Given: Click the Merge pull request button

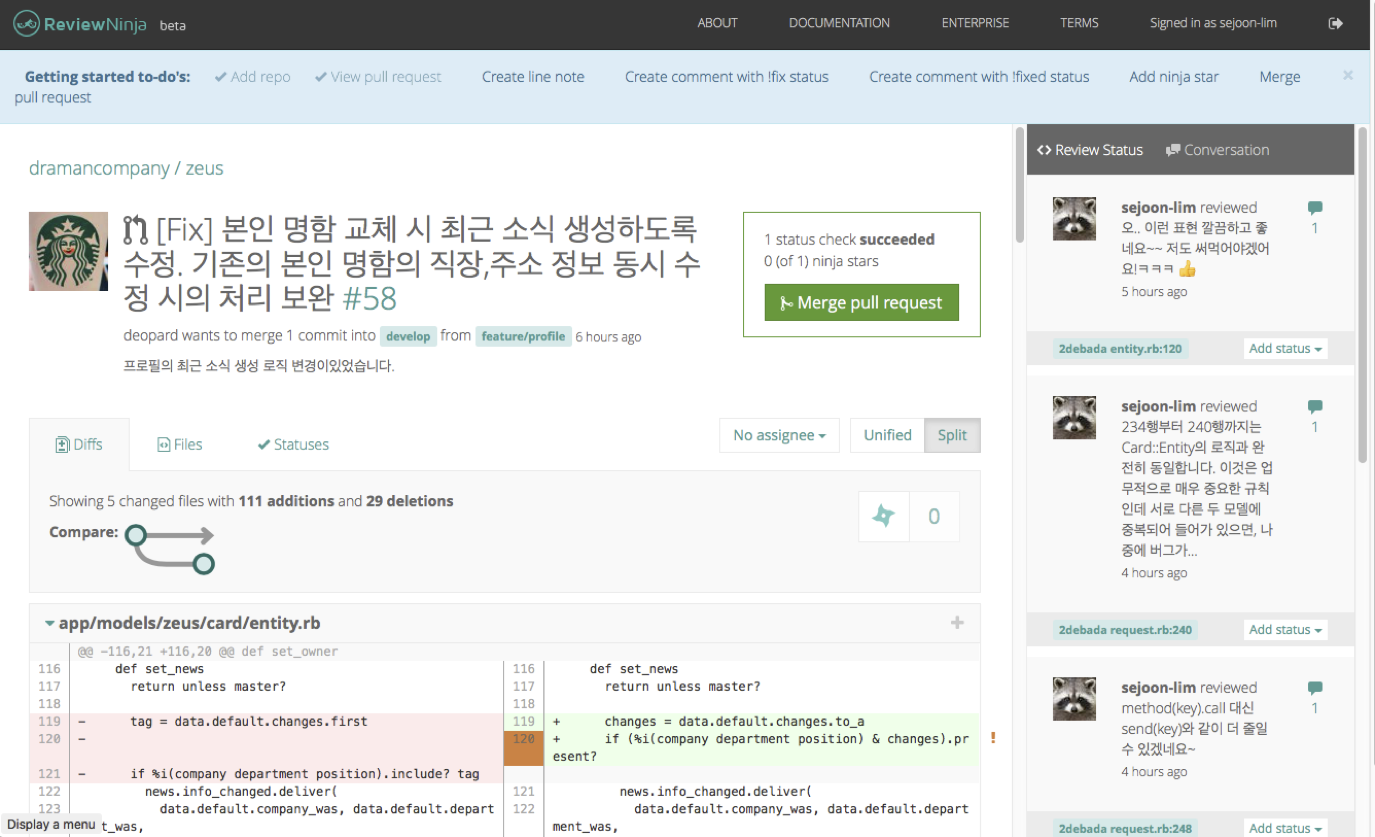Looking at the screenshot, I should [x=861, y=303].
